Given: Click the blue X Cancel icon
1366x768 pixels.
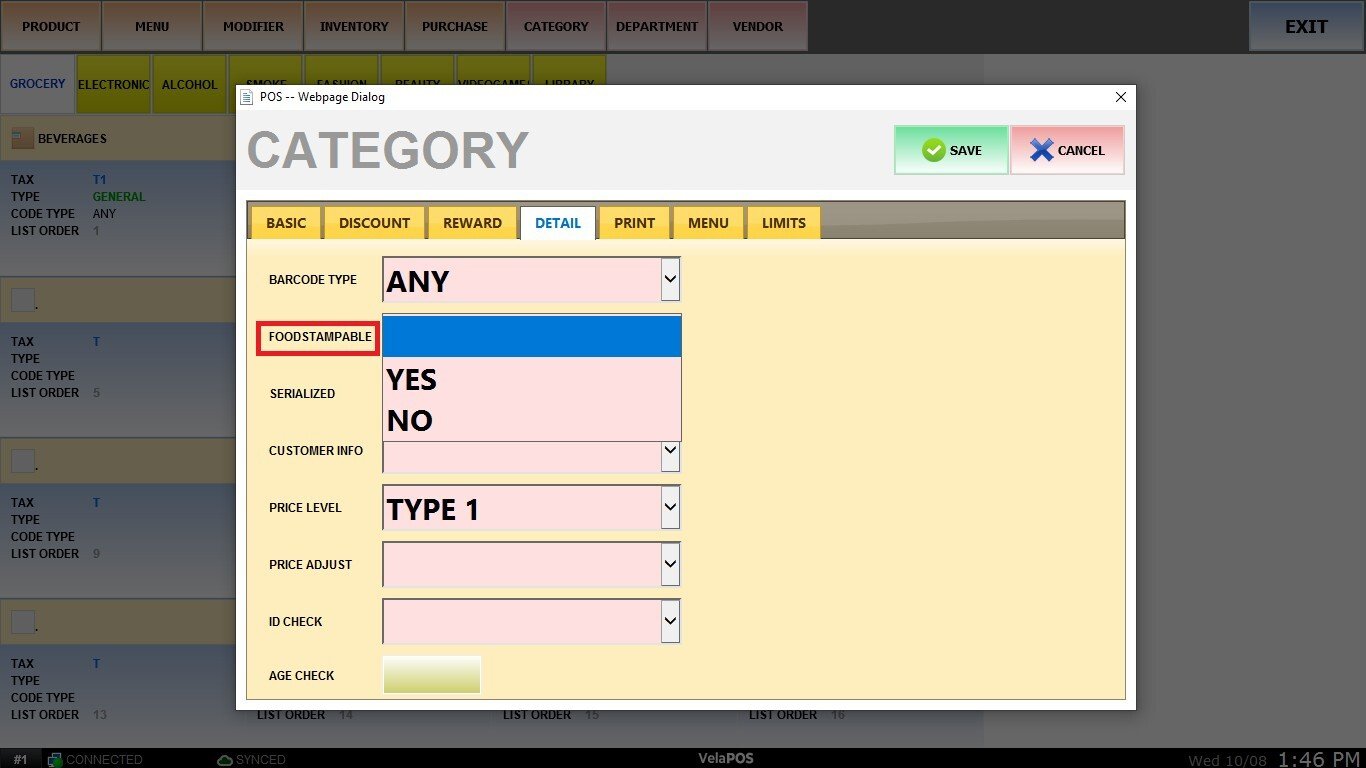Looking at the screenshot, I should [1041, 150].
